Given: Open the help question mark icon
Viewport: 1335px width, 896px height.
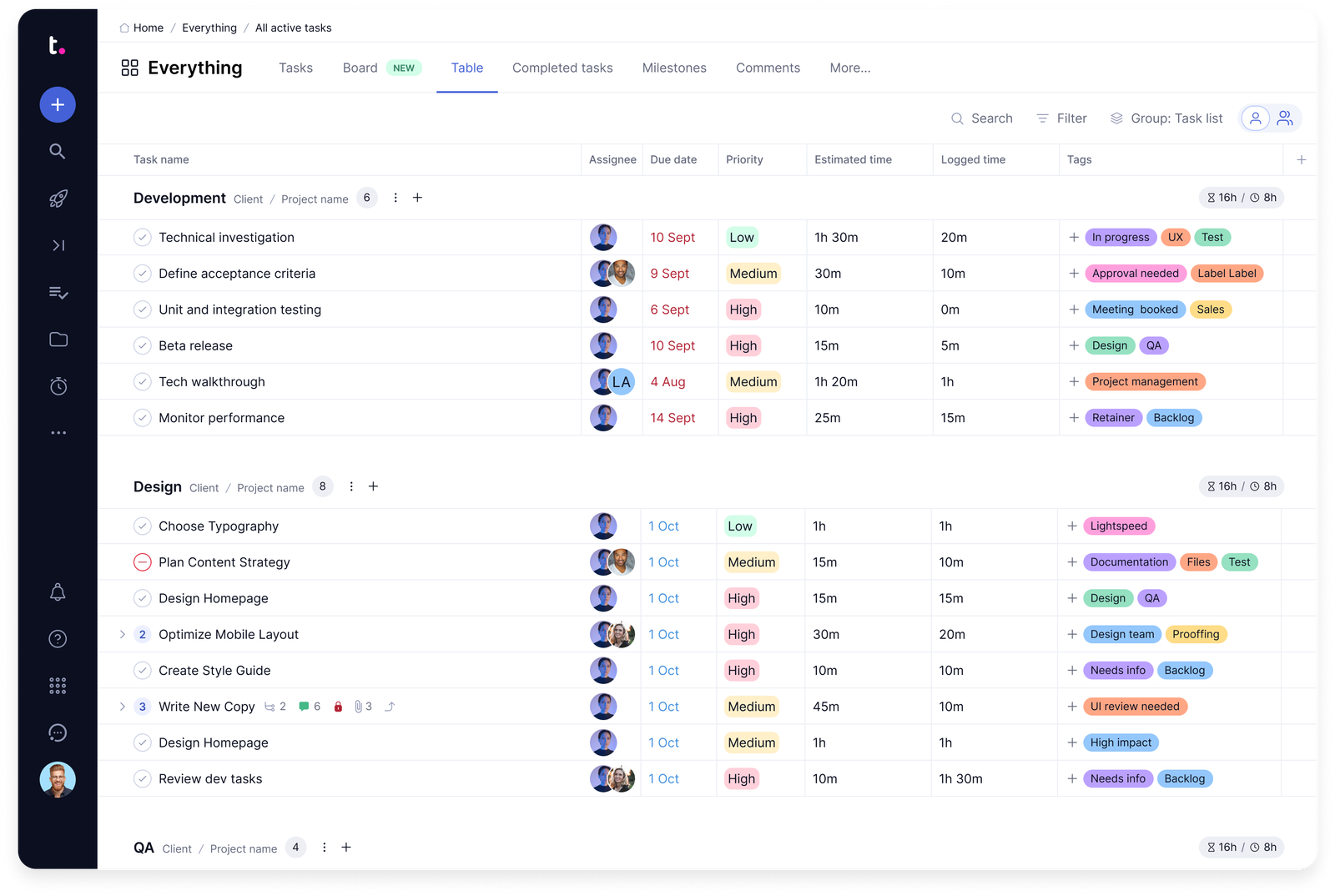Looking at the screenshot, I should click(58, 639).
